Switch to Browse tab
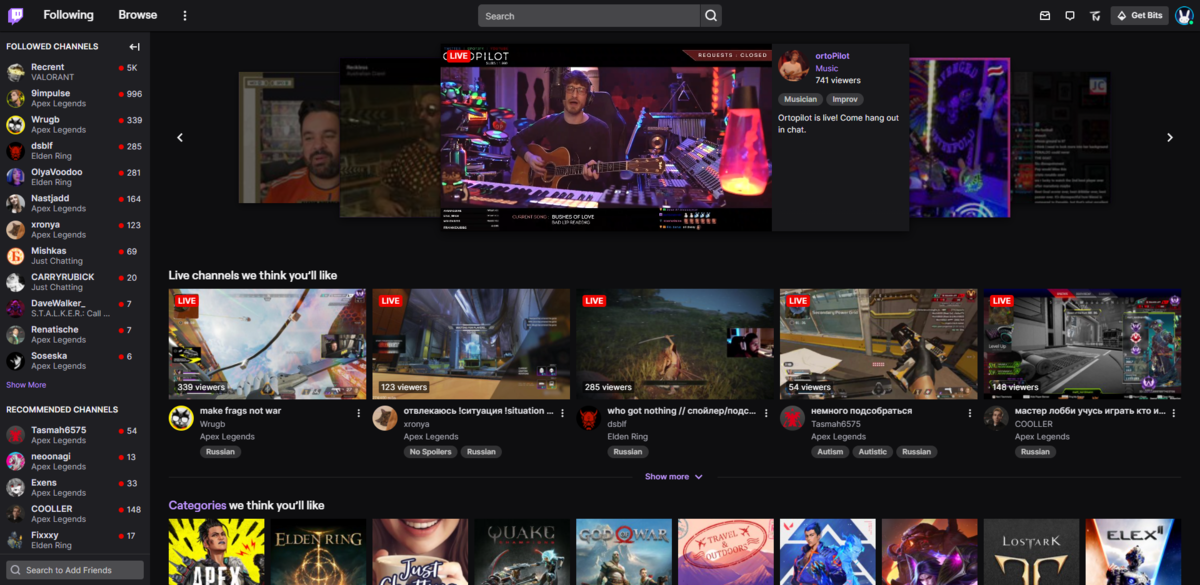This screenshot has height=585, width=1200. [x=138, y=15]
